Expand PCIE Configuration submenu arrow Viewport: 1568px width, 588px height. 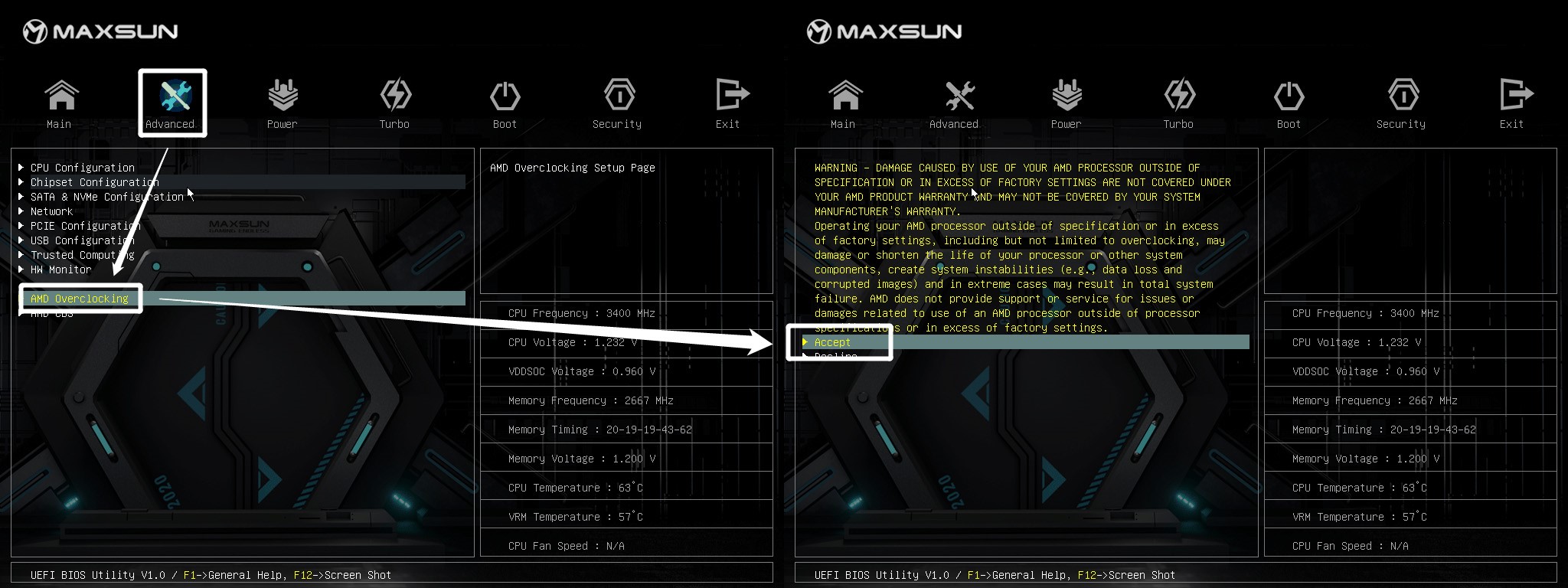point(21,225)
